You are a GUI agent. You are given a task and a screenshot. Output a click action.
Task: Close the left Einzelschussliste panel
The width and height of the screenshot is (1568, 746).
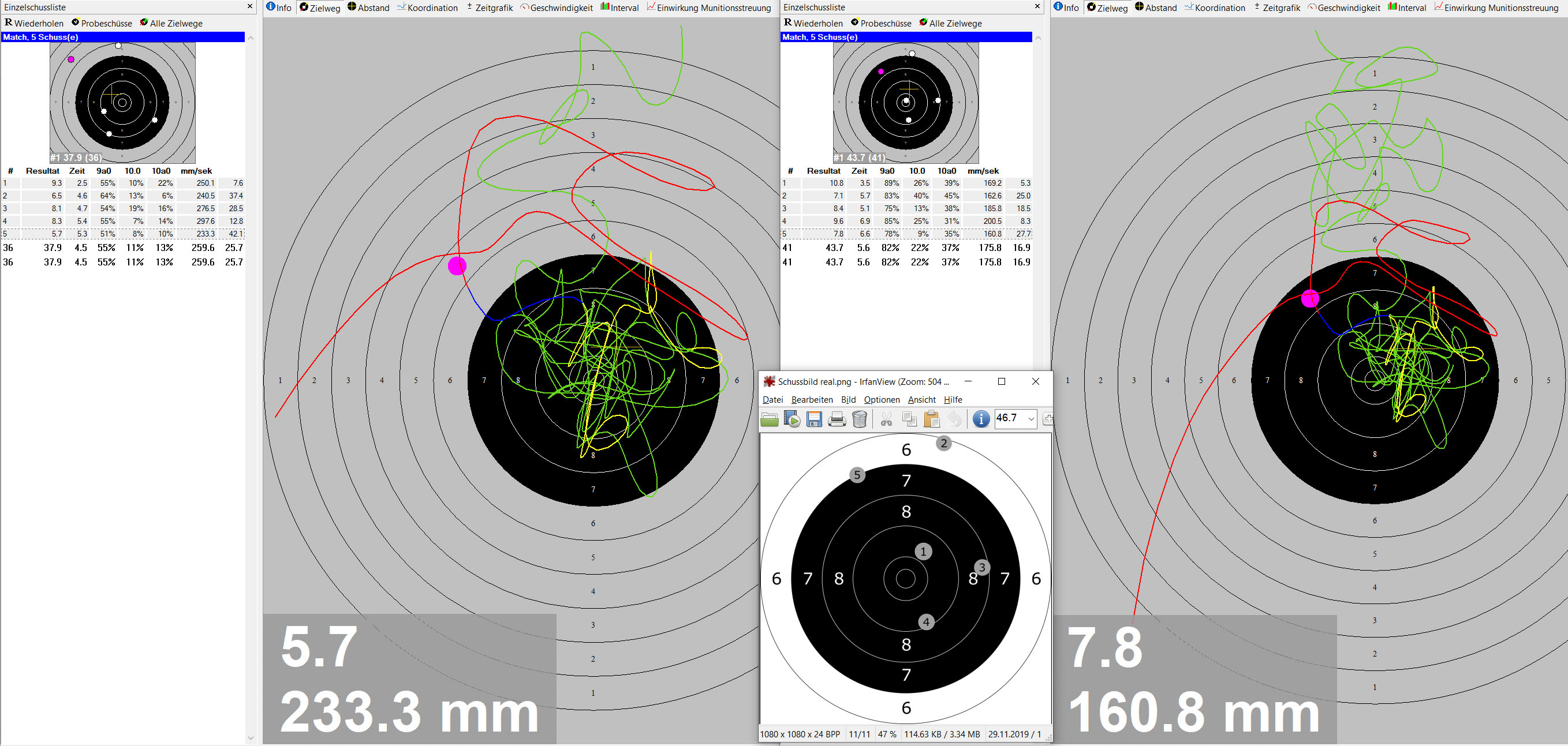[249, 7]
